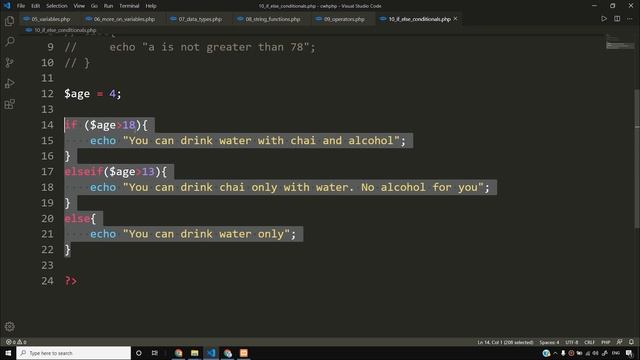This screenshot has height=360, width=640.
Task: Click 'else{' on line 20
Action: click(x=80, y=218)
